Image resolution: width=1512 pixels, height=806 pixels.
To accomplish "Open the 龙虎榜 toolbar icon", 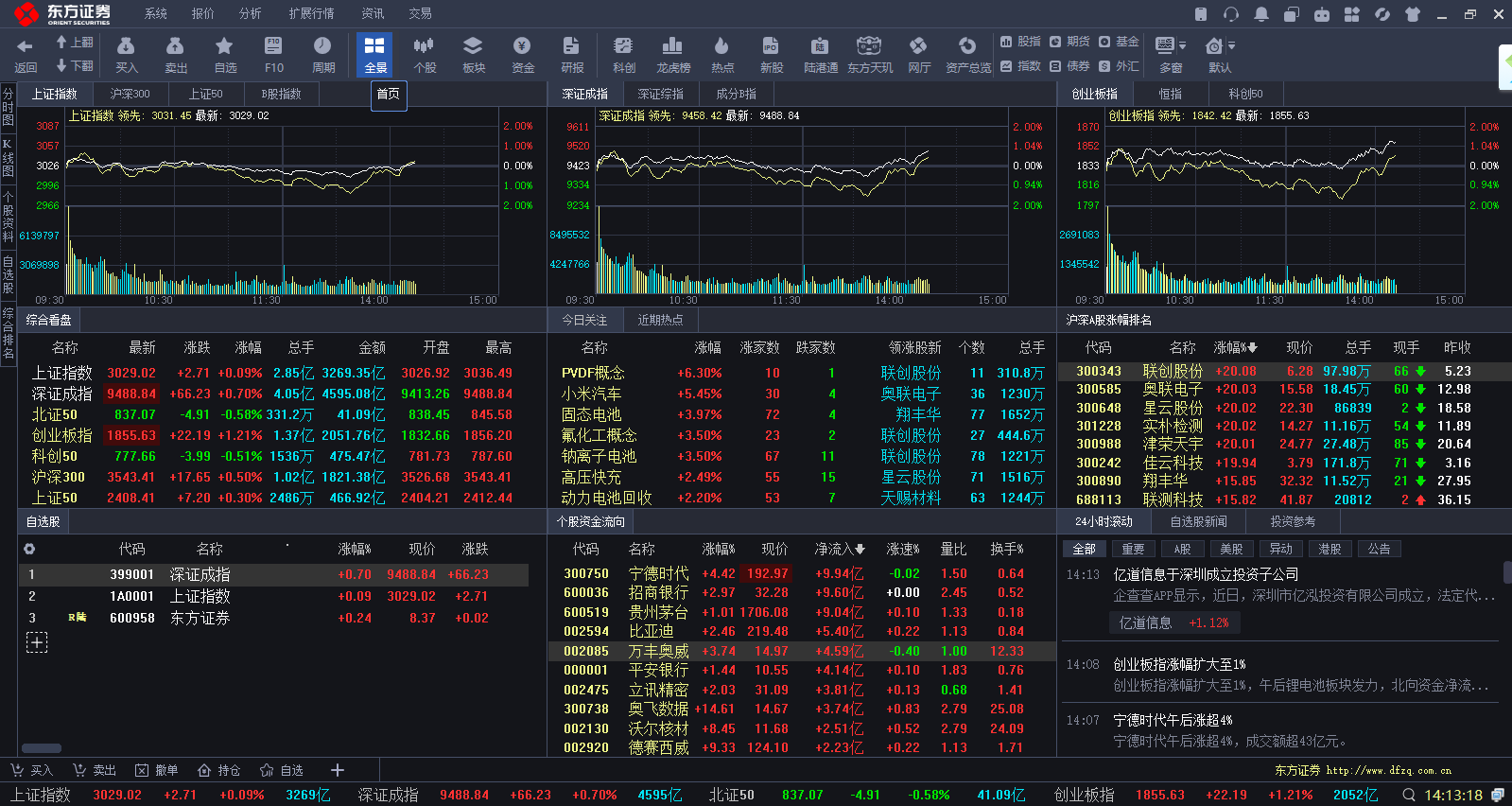I will 672,55.
